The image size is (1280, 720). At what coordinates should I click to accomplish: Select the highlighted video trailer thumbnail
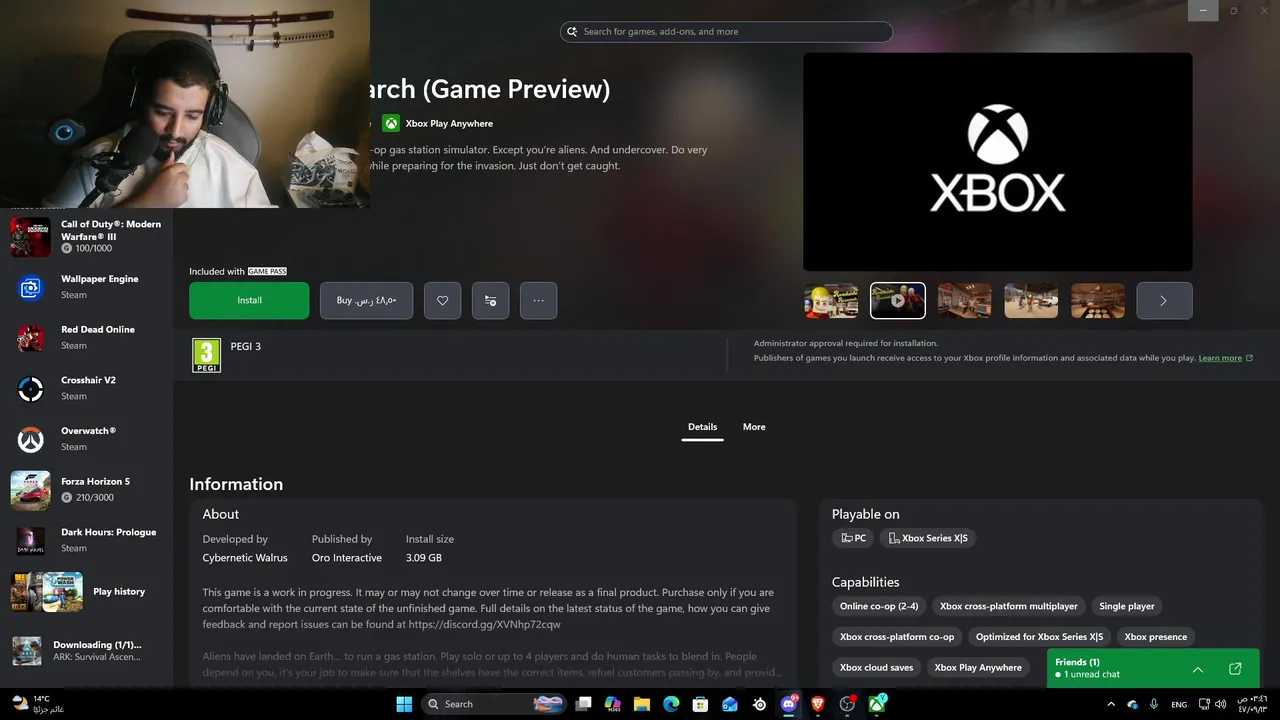click(898, 300)
